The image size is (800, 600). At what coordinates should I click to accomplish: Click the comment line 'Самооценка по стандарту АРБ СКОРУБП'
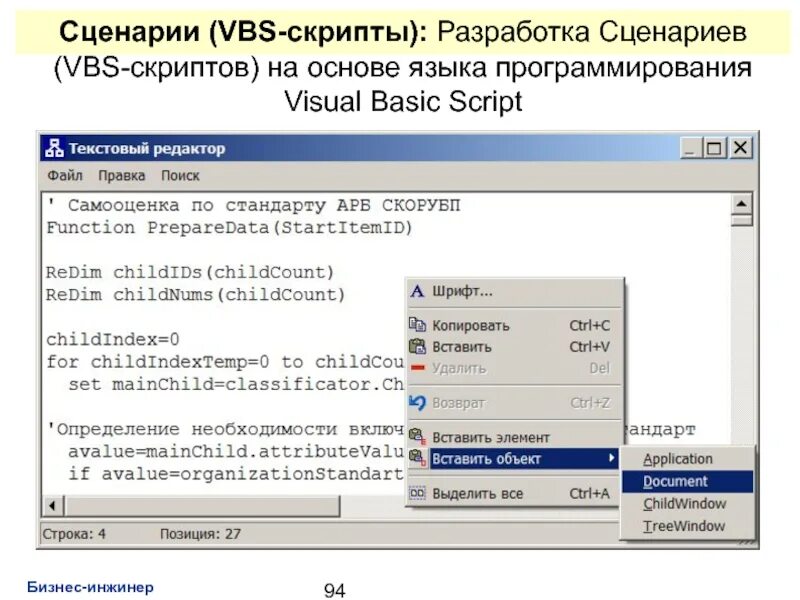pos(253,205)
